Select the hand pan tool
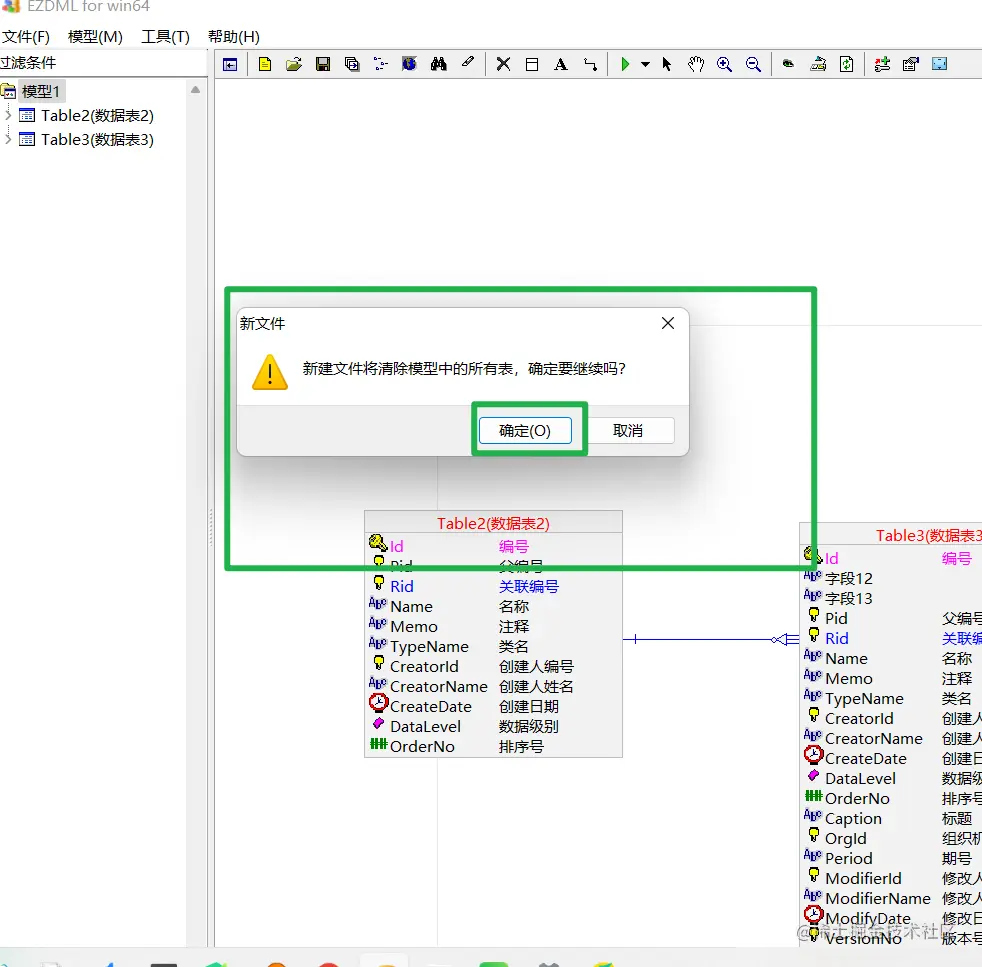Screen dimensions: 982x967 click(695, 64)
